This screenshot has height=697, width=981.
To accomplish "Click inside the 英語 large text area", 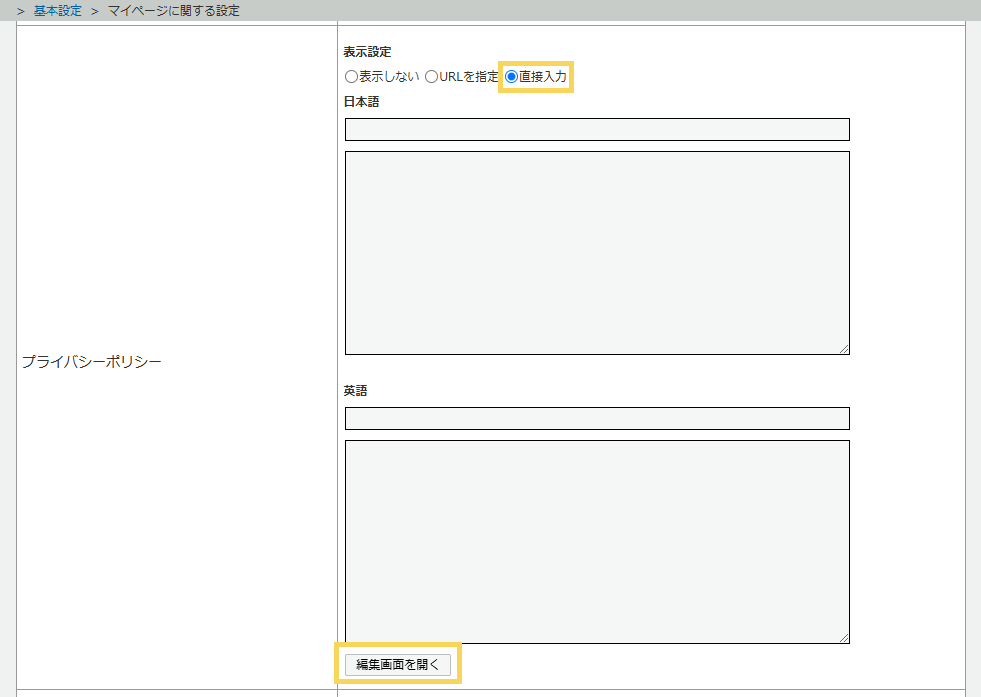I will coord(597,541).
